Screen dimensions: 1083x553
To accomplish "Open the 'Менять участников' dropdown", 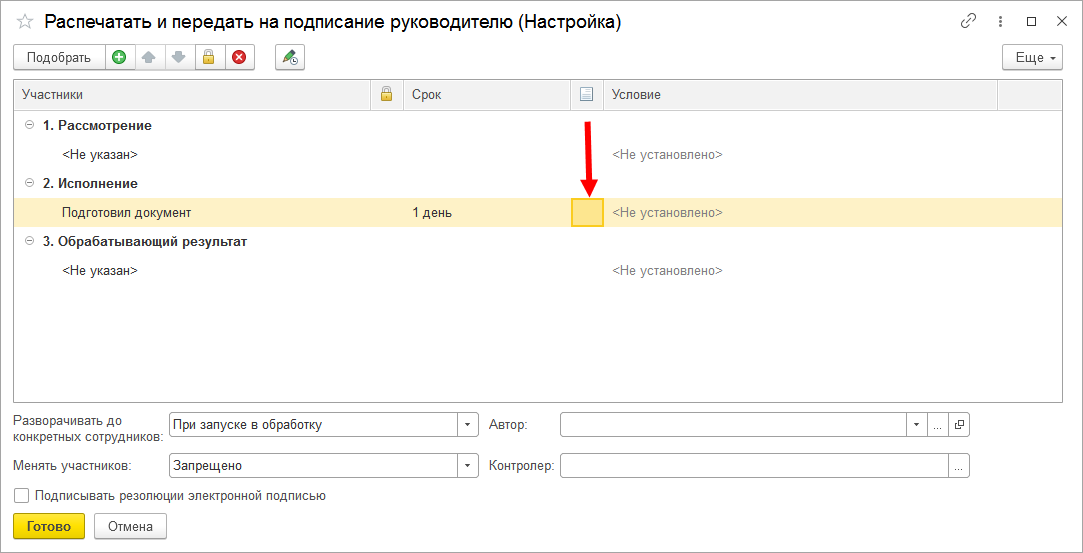I will tap(468, 466).
